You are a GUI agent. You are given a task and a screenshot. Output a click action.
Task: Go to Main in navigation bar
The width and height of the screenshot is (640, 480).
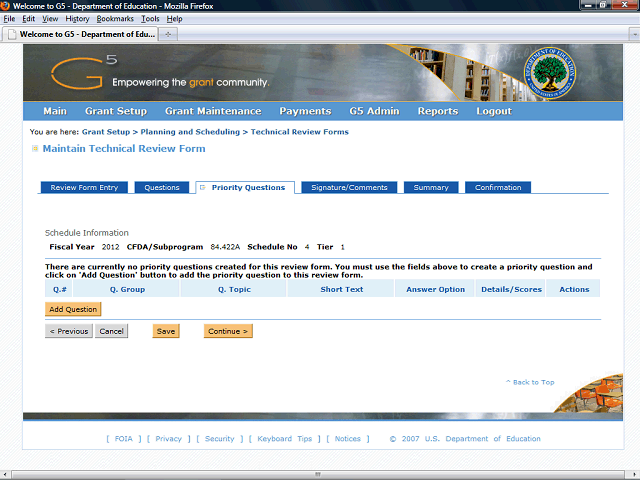tap(55, 111)
